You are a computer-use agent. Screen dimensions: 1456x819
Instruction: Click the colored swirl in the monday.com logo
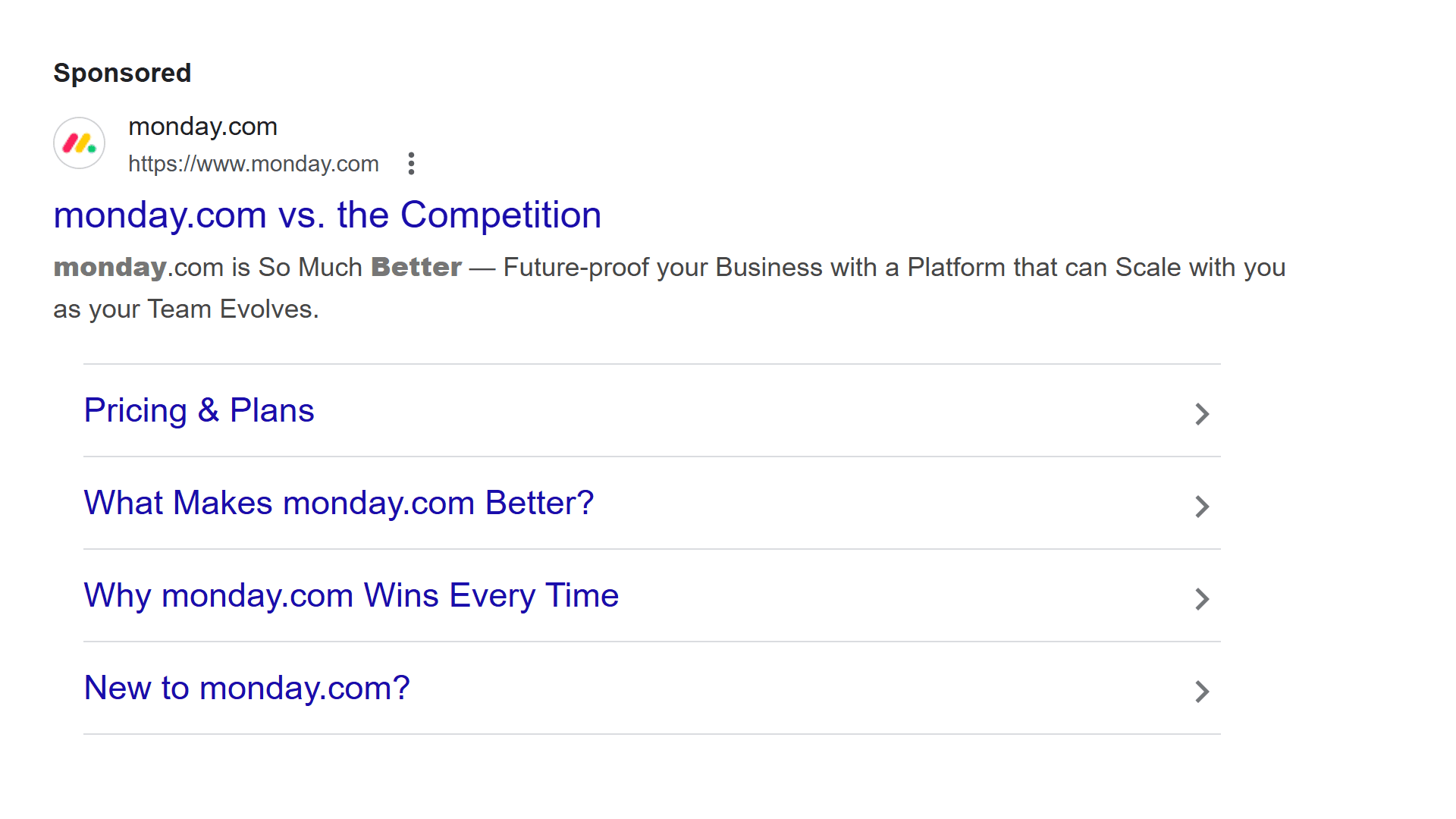click(79, 143)
